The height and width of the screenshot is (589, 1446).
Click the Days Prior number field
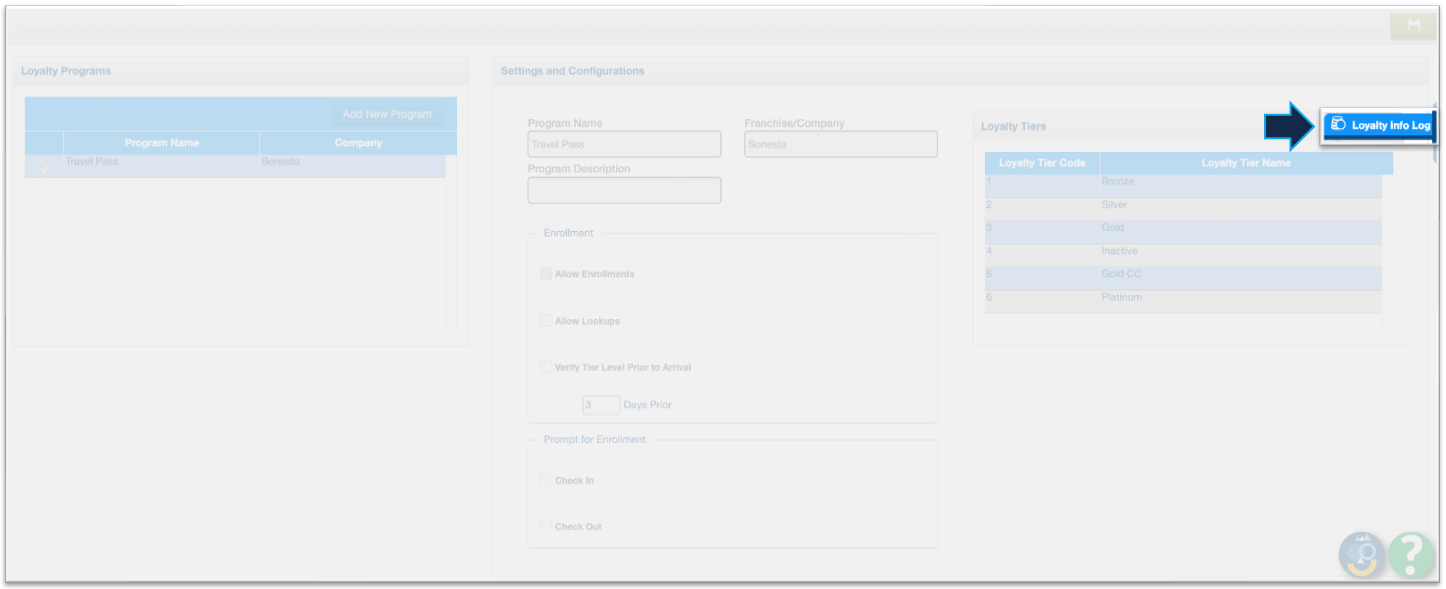600,405
